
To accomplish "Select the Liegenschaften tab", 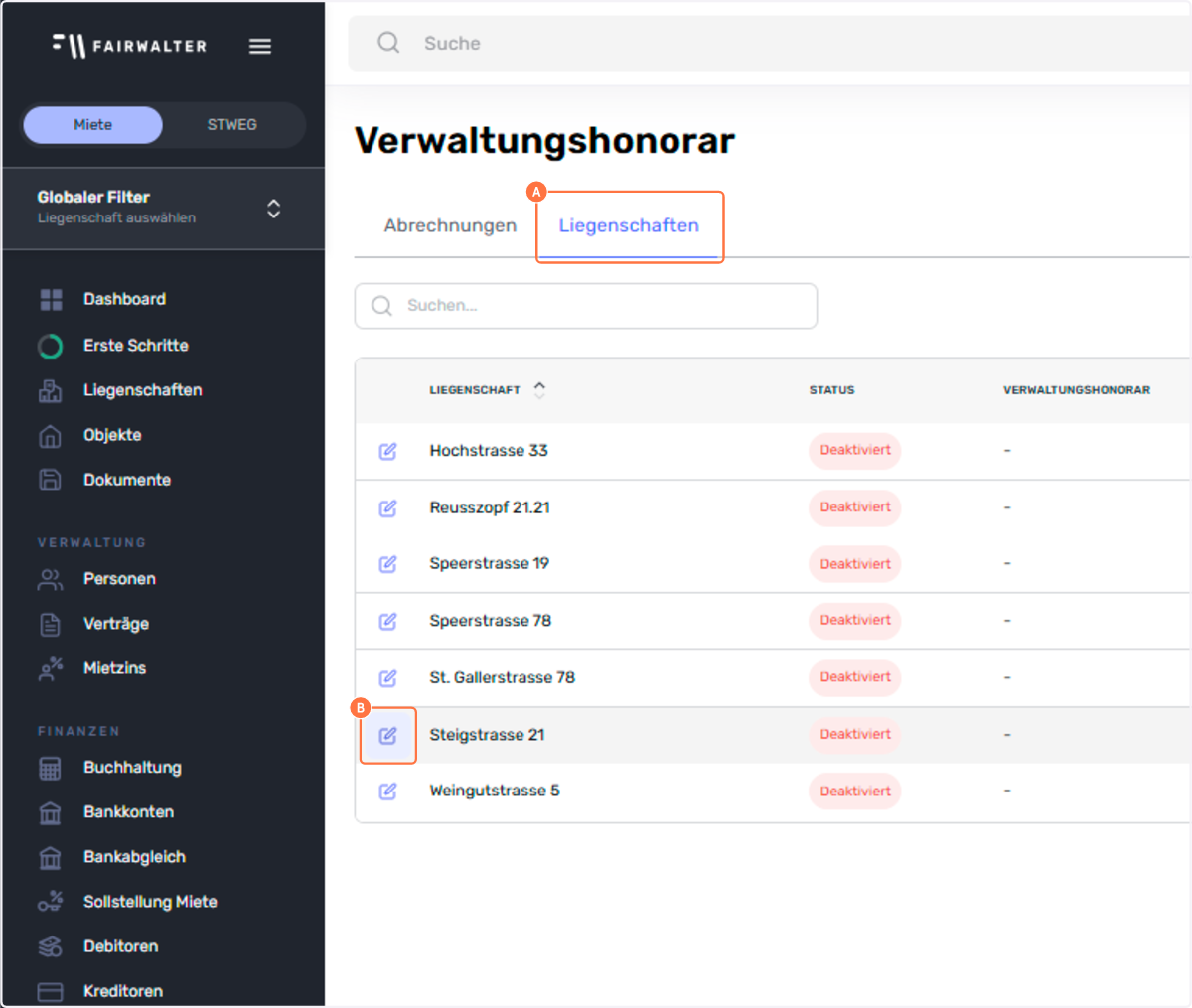I will coord(629,226).
